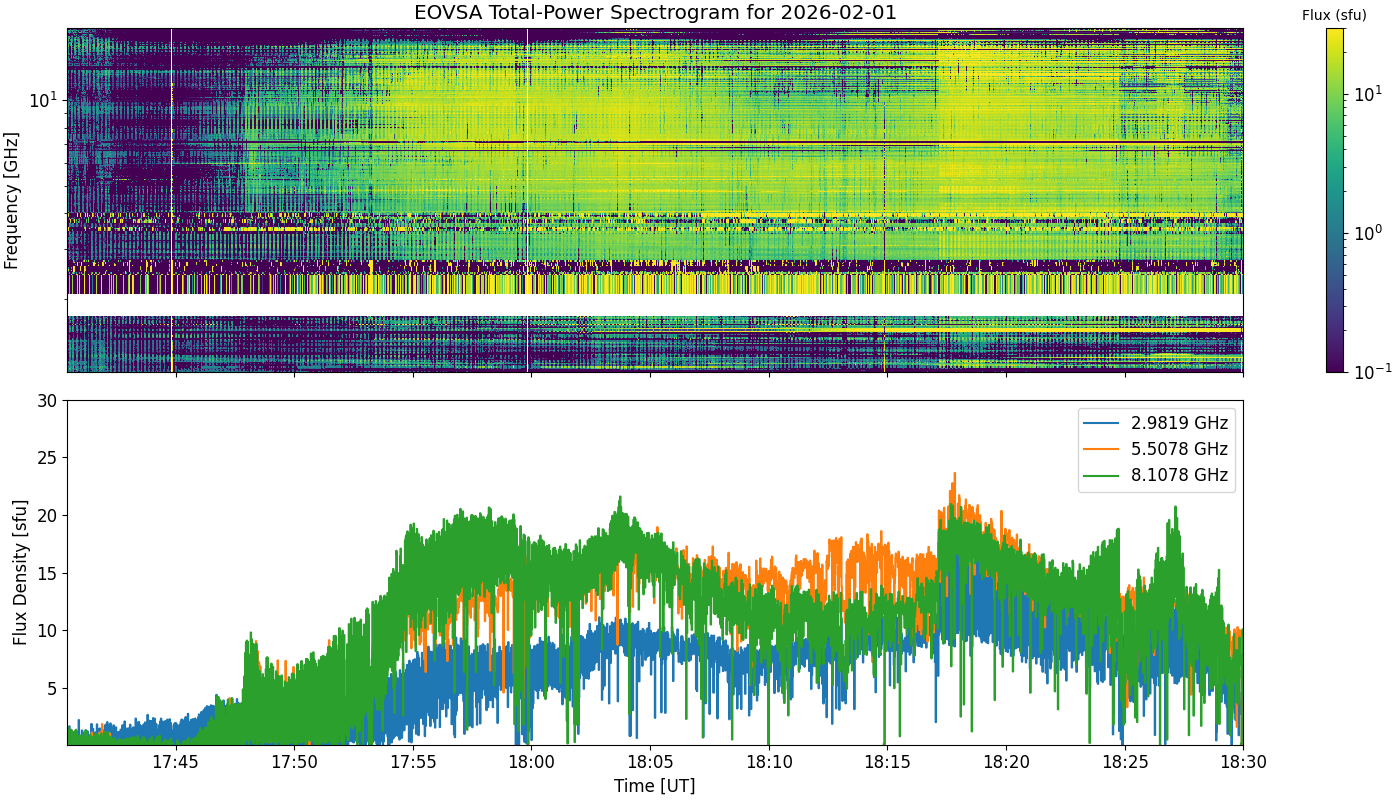Click the Frequency [GHz] axis label
Image resolution: width=1400 pixels, height=800 pixels.
pos(12,200)
